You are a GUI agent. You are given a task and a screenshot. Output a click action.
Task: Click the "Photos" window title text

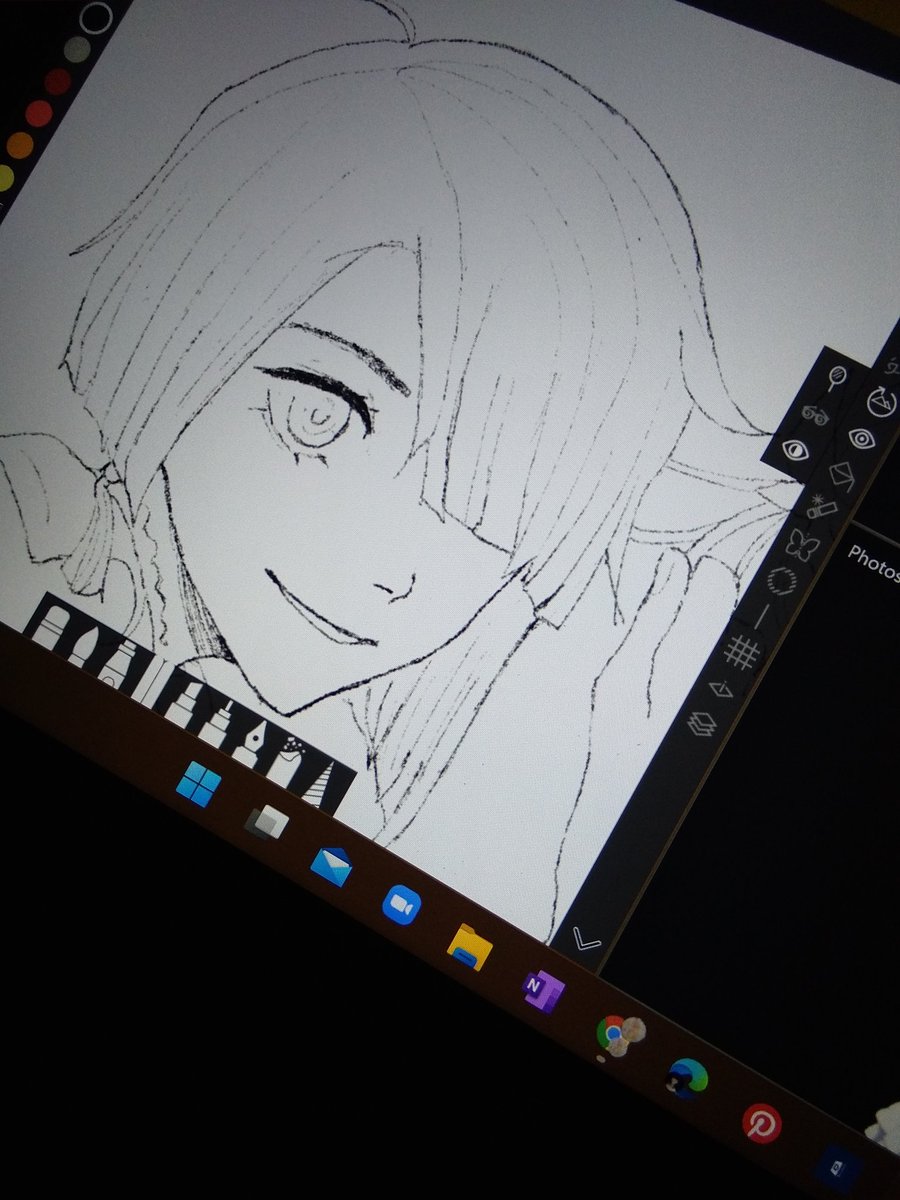(x=872, y=565)
